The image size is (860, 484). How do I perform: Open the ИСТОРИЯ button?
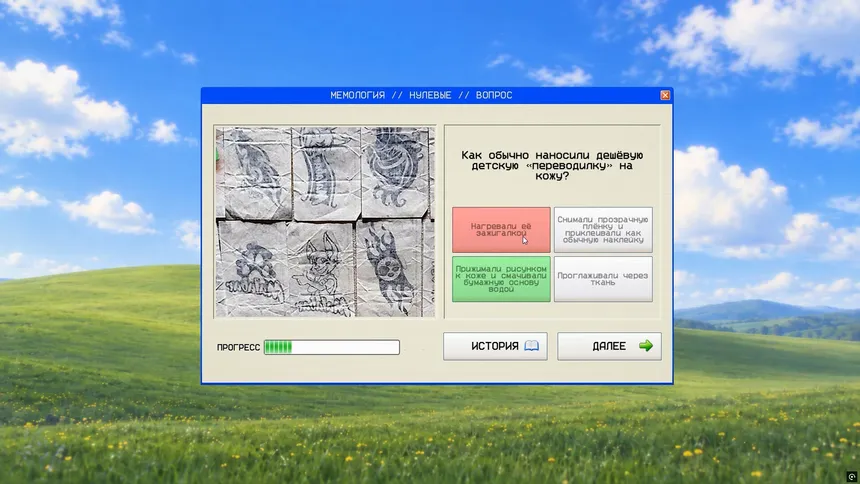point(495,346)
